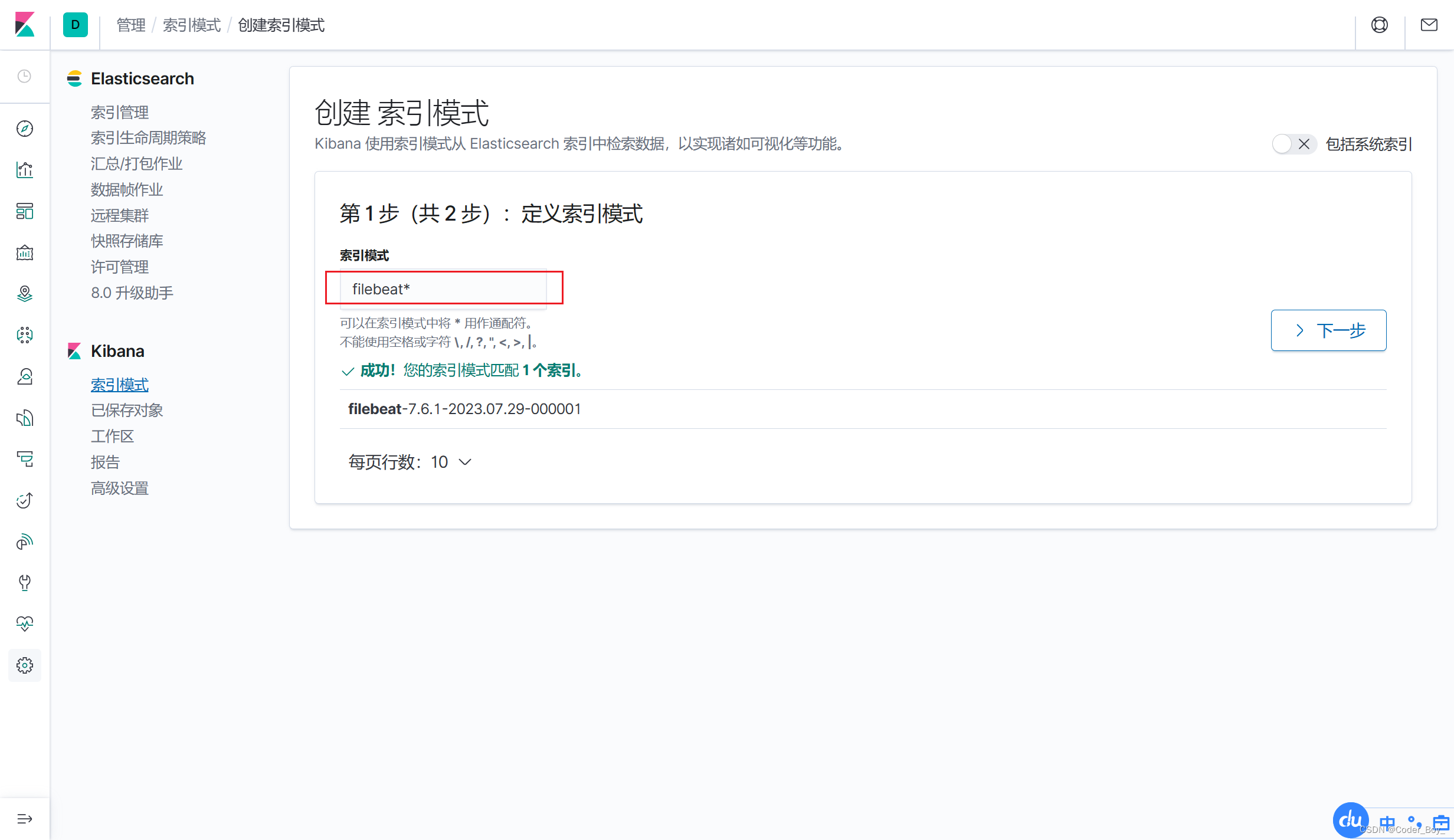Open Dashboard from the sidebar icon
This screenshot has height=840, width=1454.
(x=25, y=211)
